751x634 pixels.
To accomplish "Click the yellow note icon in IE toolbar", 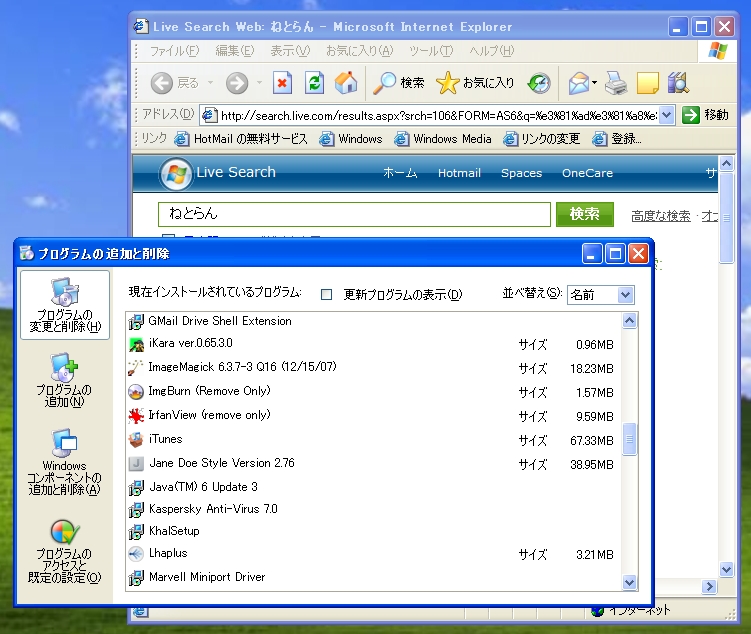I will pos(648,83).
